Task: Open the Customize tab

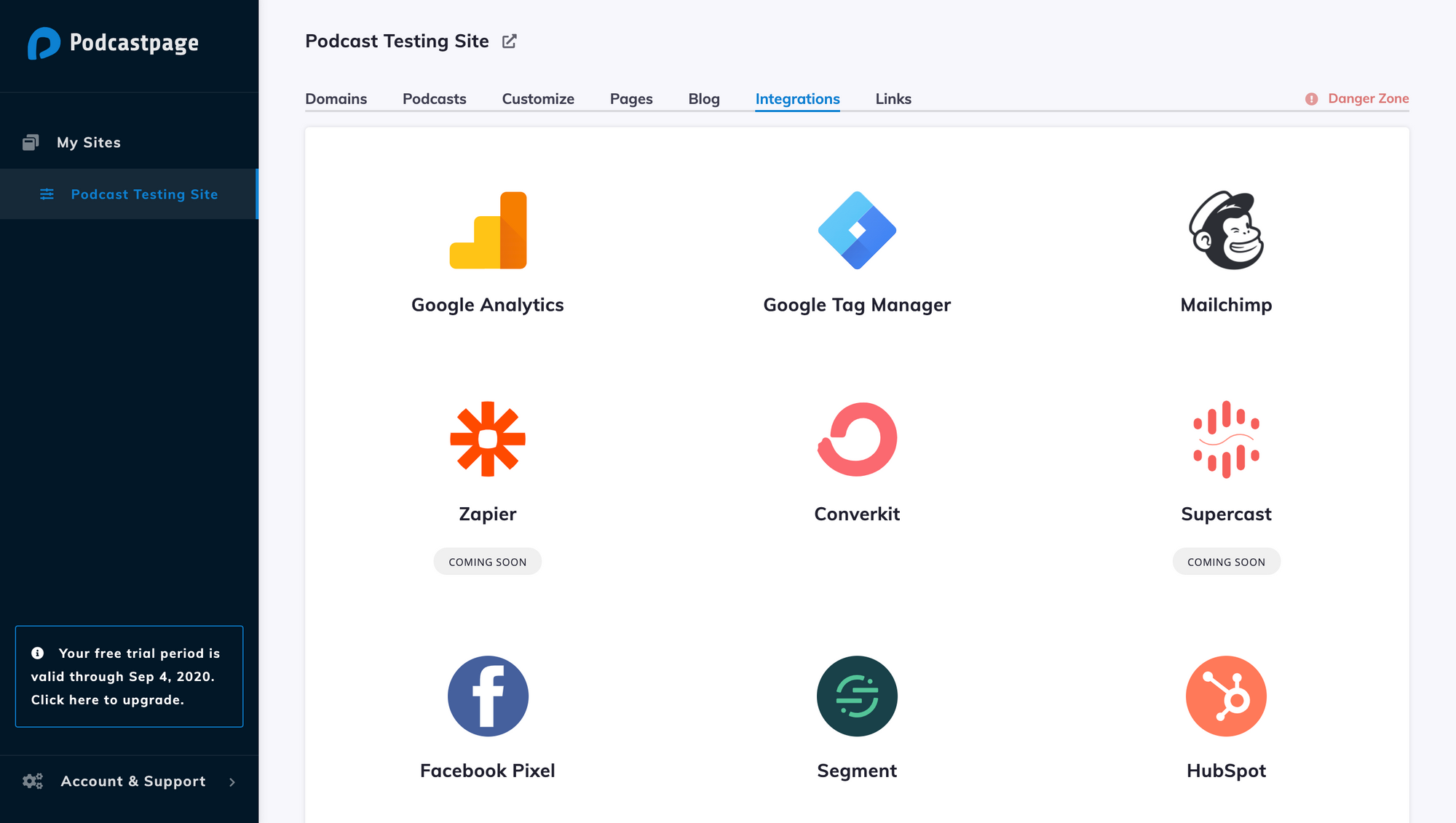Action: [538, 99]
